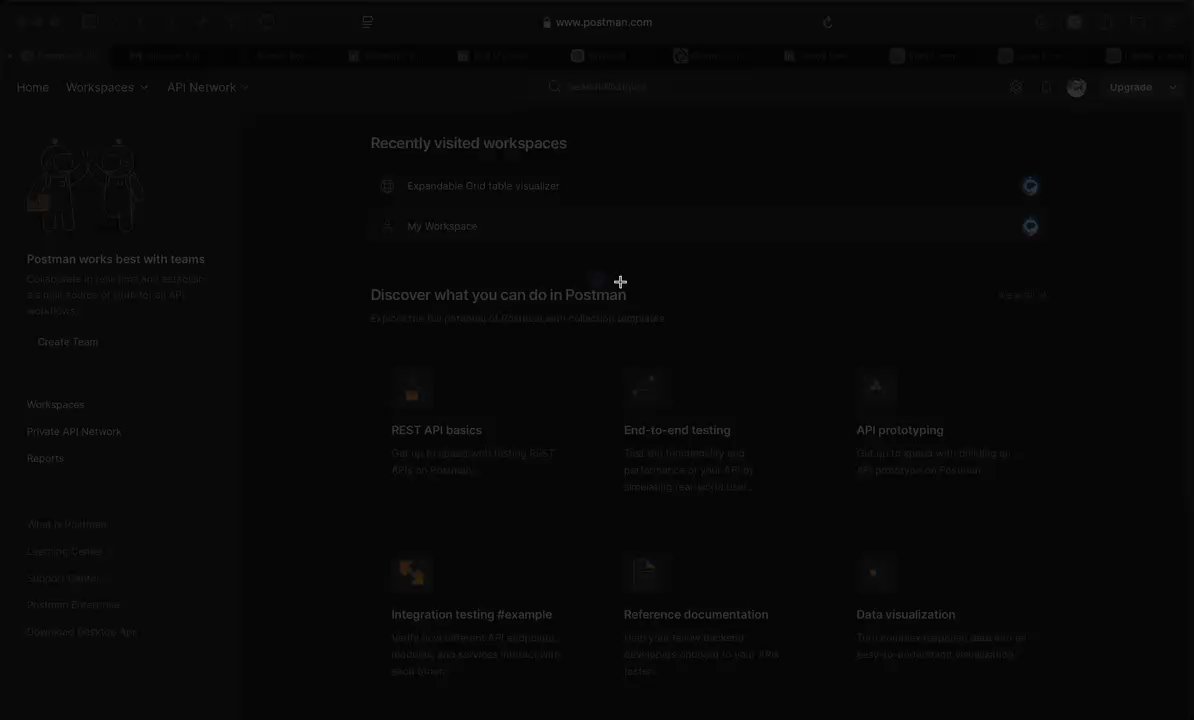The height and width of the screenshot is (720, 1194).
Task: Click blue icon on My Workspace row
Action: click(x=1030, y=226)
